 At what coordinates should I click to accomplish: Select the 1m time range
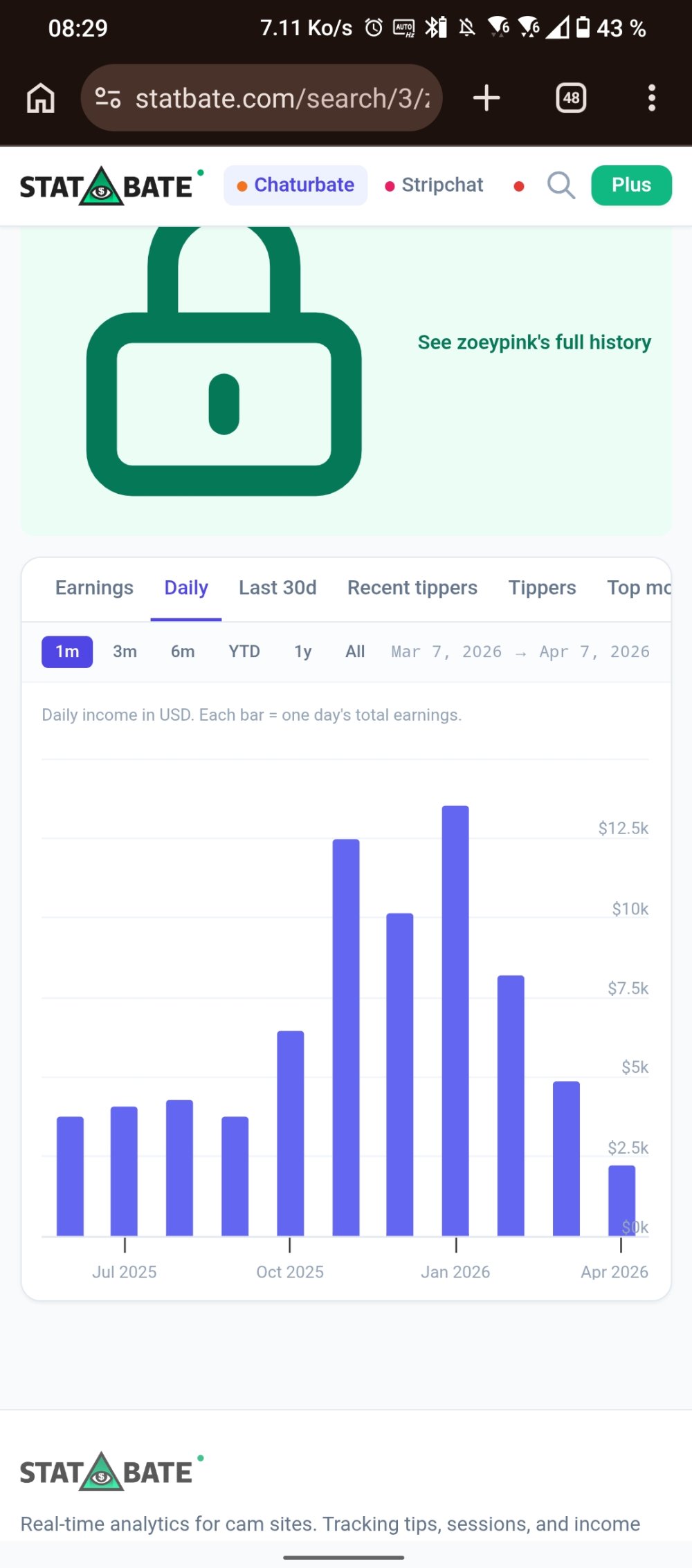(x=67, y=652)
